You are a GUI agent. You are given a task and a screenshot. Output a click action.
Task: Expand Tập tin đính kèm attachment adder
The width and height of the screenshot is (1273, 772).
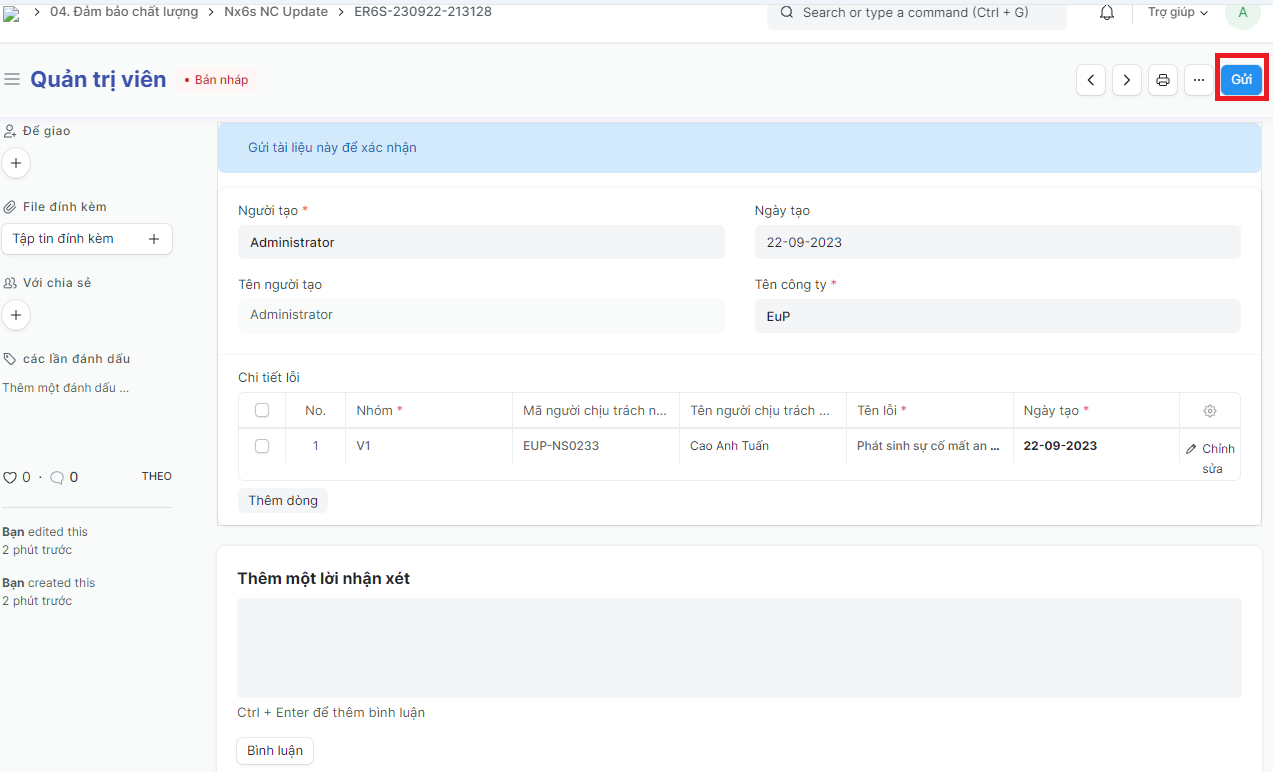(154, 239)
